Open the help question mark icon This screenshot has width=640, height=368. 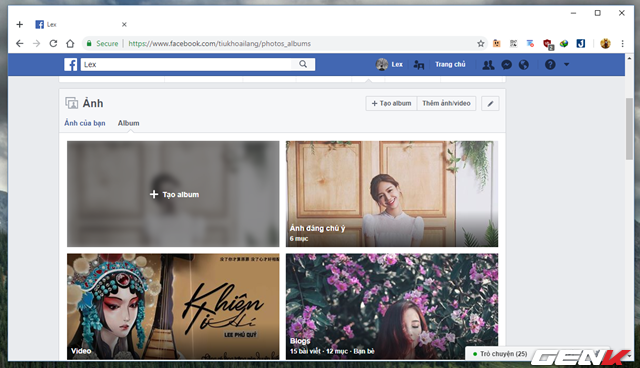550,64
